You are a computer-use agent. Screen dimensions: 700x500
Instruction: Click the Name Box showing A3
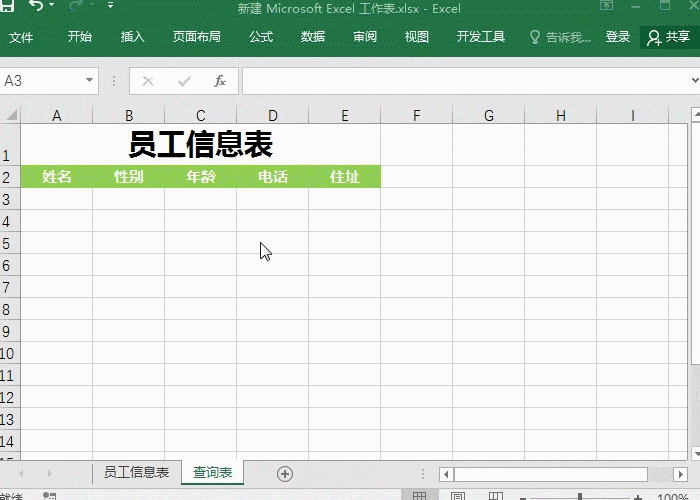tap(42, 81)
